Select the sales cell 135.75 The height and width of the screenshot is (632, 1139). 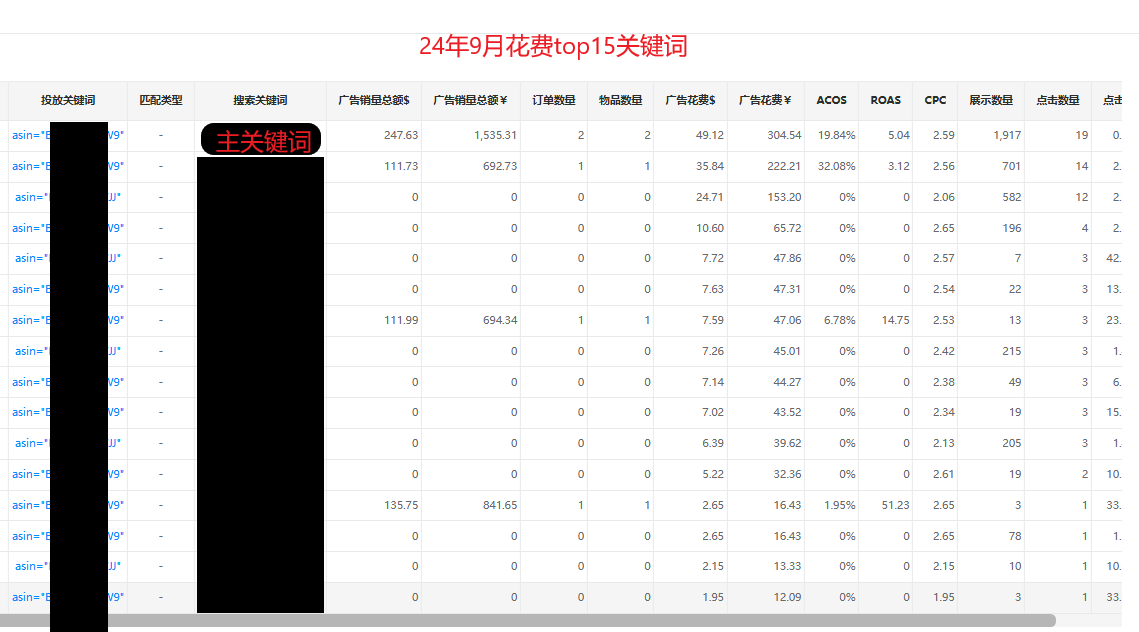tap(401, 505)
